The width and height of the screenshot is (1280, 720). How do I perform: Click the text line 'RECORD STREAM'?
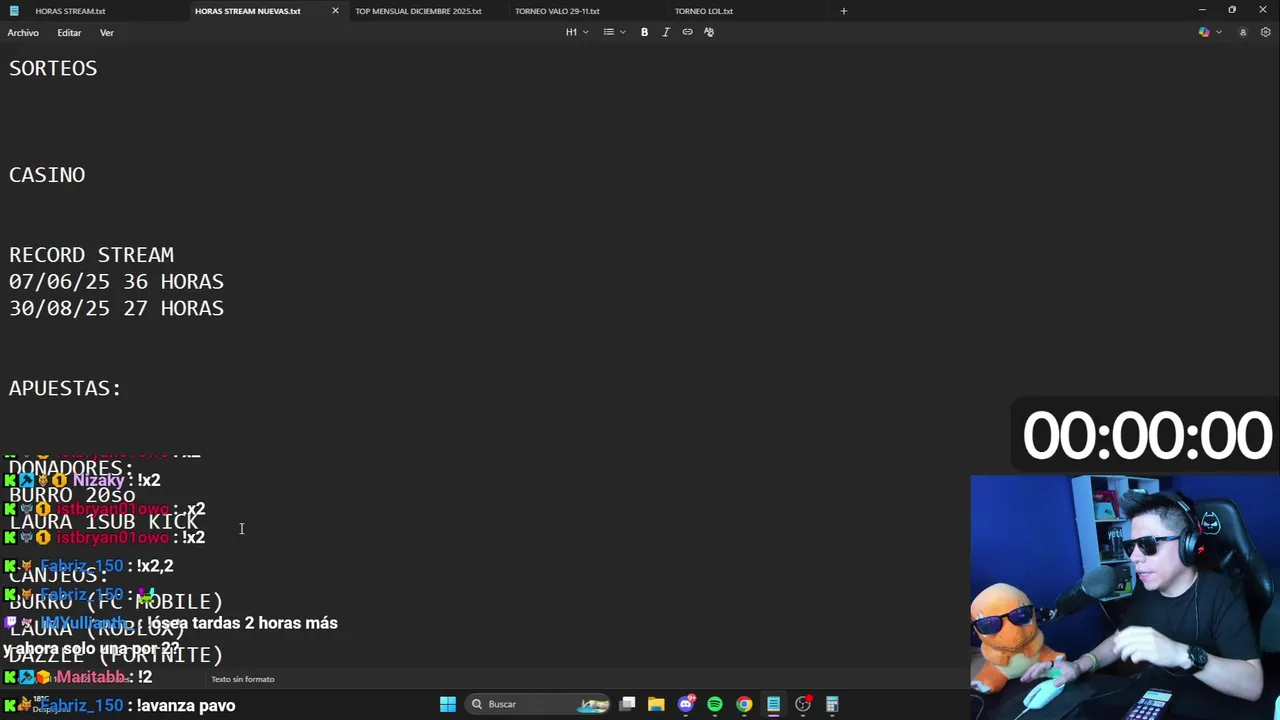[x=91, y=255]
